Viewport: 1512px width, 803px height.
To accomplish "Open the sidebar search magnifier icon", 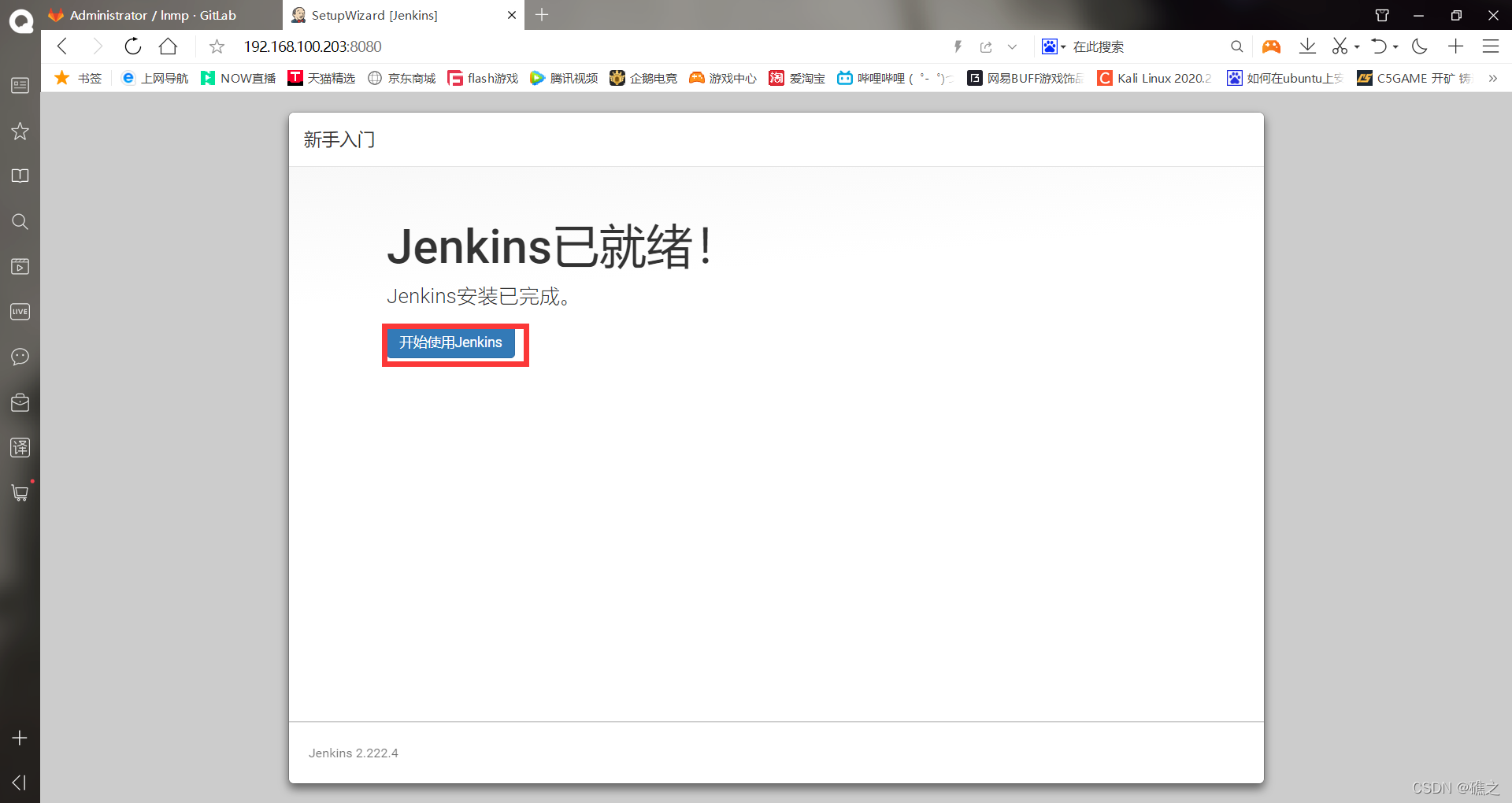I will click(20, 221).
